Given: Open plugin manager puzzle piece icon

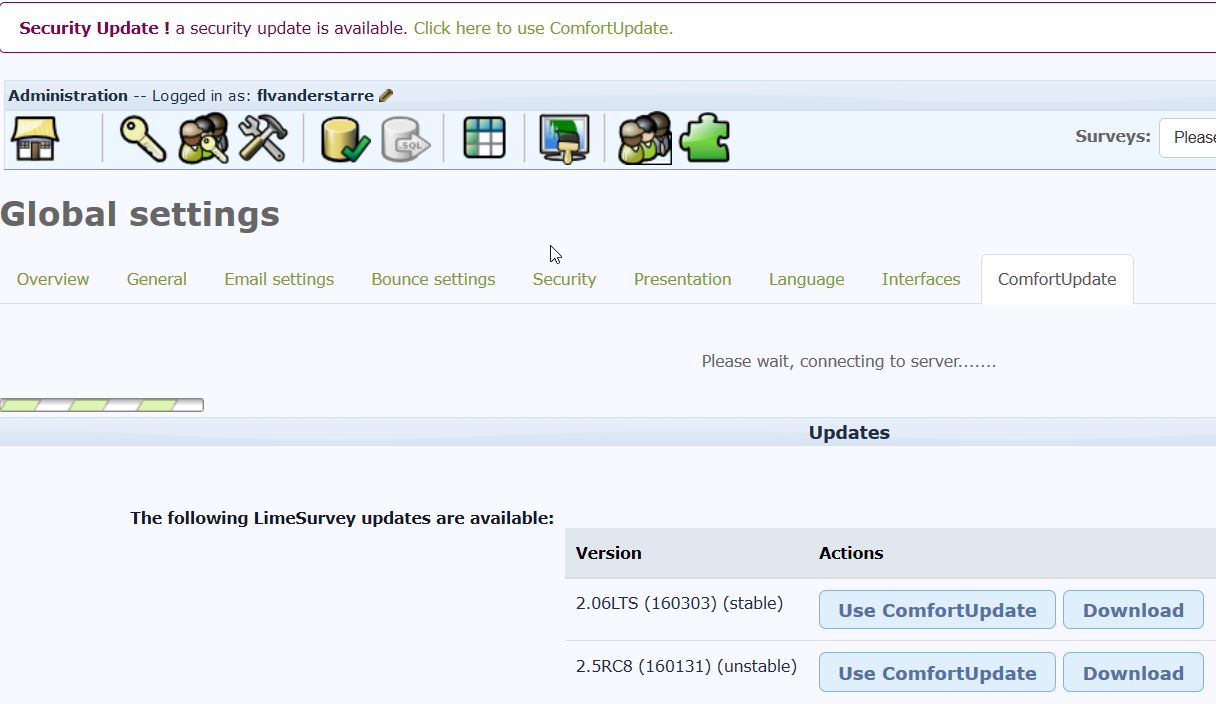Looking at the screenshot, I should pos(704,138).
